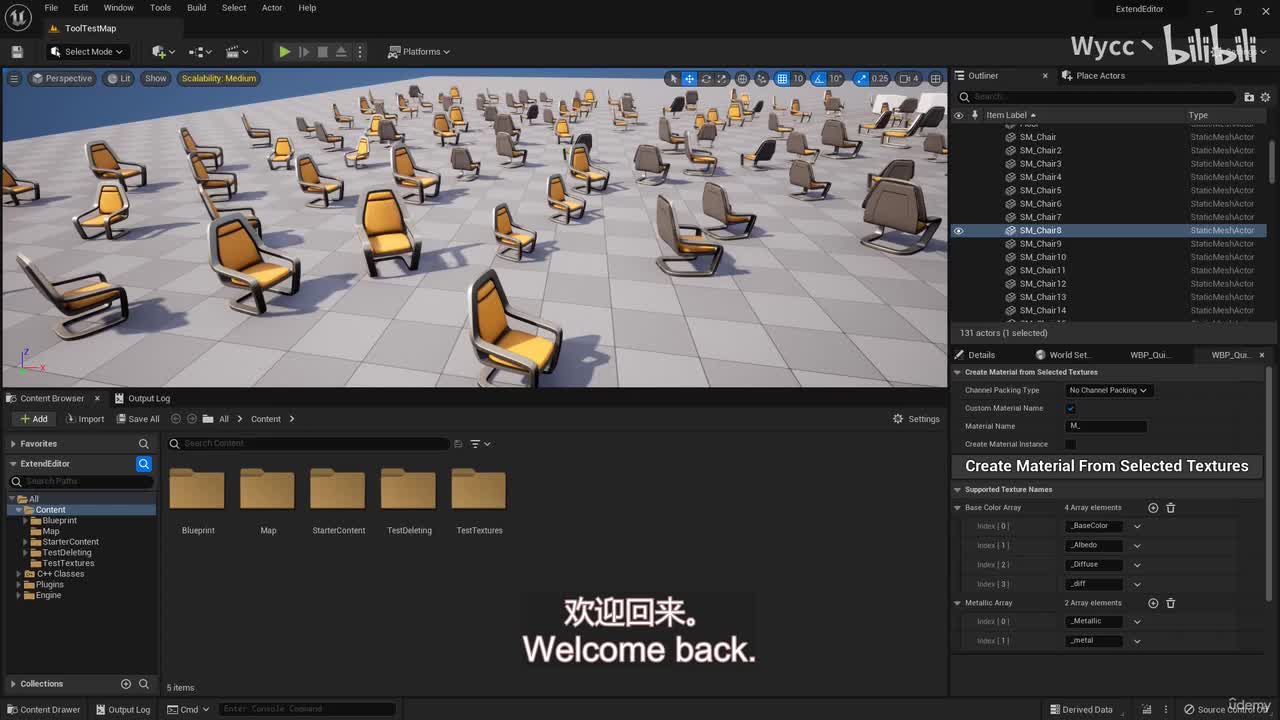Open the viewport Show menu

coord(155,78)
